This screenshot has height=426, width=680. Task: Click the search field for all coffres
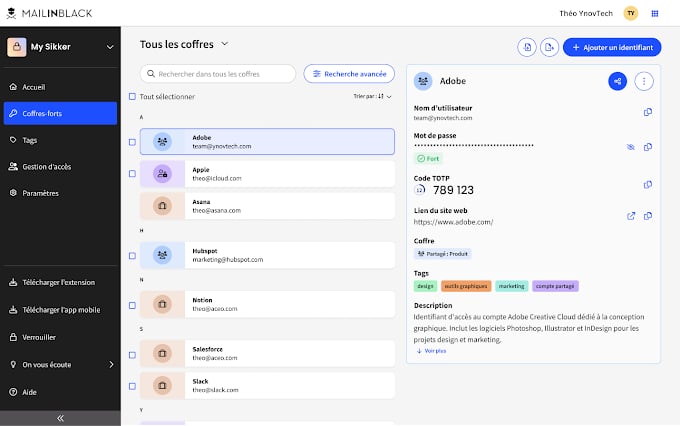pyautogui.click(x=218, y=74)
